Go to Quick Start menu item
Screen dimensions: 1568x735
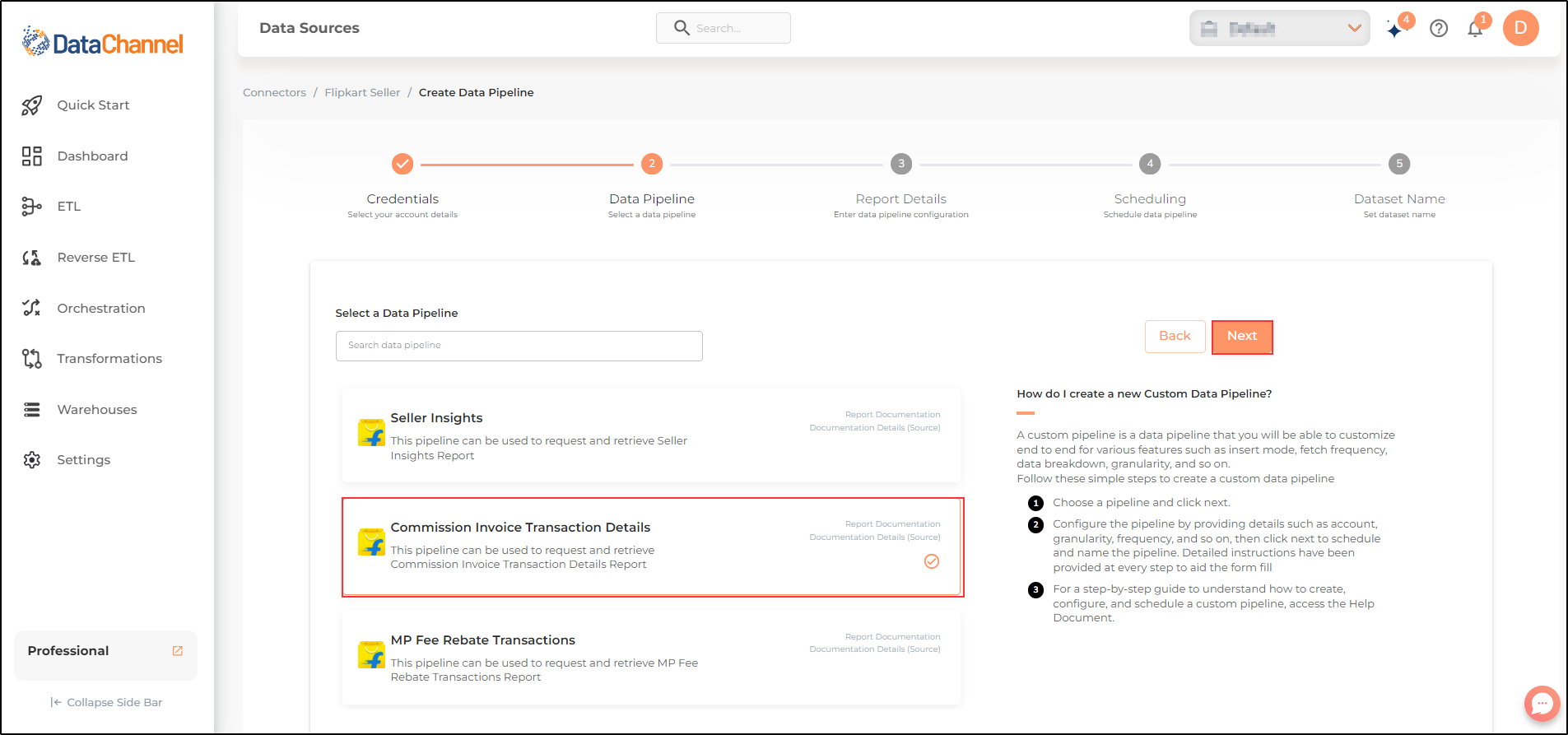[x=93, y=105]
